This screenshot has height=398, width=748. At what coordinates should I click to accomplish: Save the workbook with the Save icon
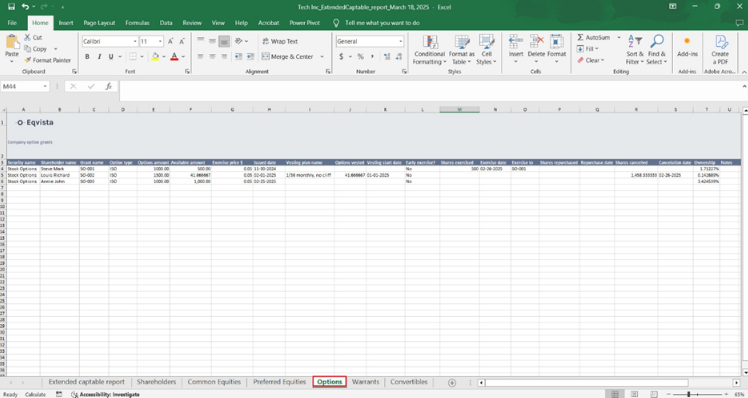coord(11,7)
